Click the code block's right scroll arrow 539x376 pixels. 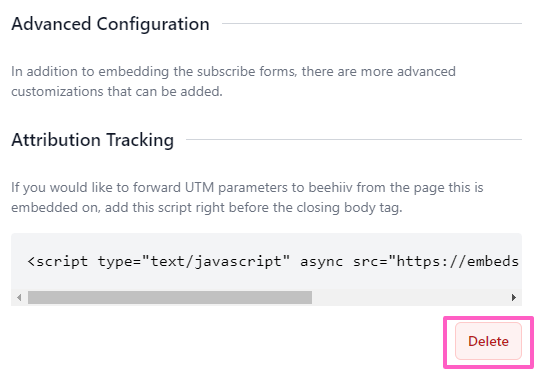(514, 297)
